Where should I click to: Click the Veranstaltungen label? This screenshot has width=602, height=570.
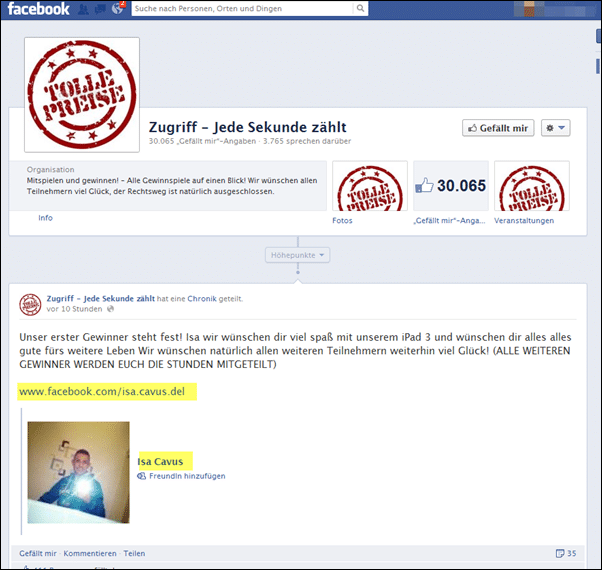[x=524, y=220]
